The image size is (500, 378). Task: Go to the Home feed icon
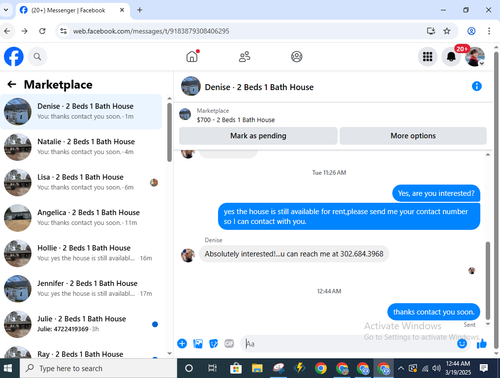point(192,57)
